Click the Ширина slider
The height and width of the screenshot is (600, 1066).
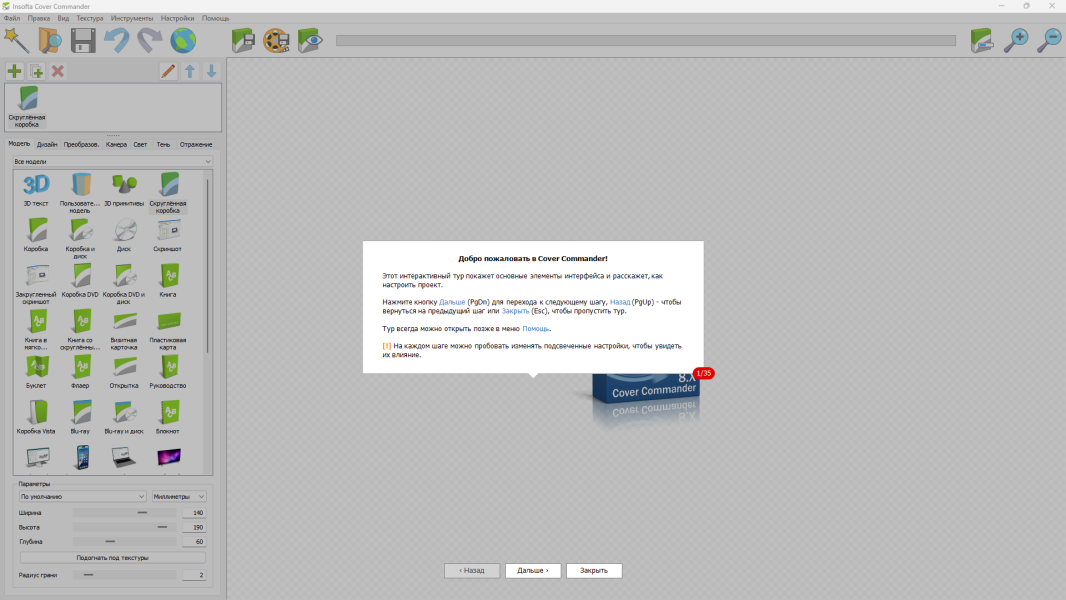click(x=124, y=513)
